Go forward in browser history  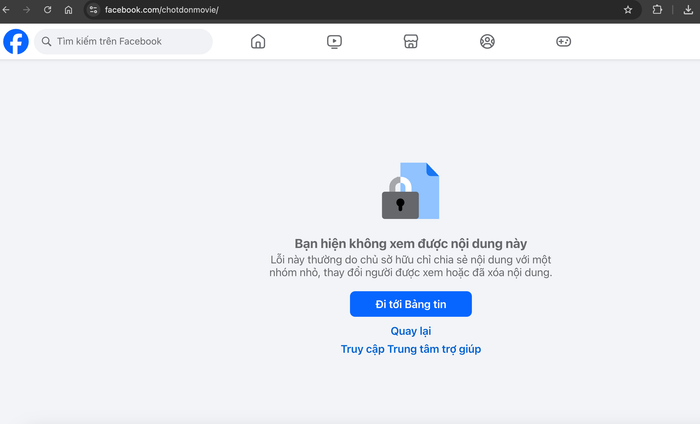(26, 10)
